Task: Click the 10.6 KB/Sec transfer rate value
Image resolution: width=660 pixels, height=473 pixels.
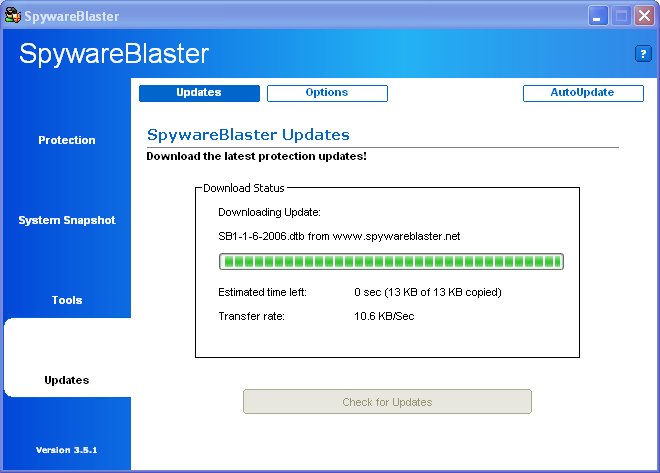Action: coord(384,316)
